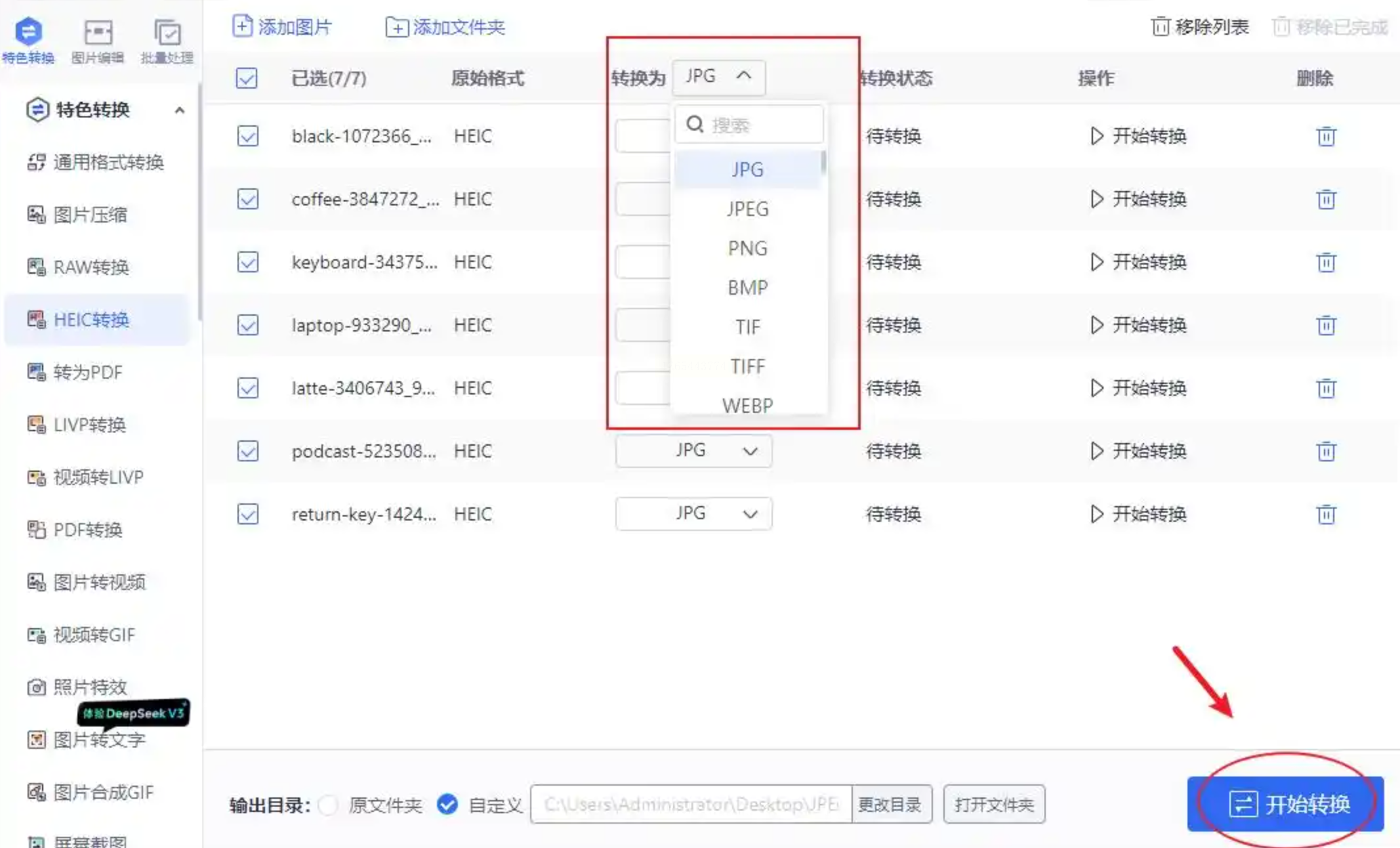Click the blue 开始转换 button

point(1285,804)
